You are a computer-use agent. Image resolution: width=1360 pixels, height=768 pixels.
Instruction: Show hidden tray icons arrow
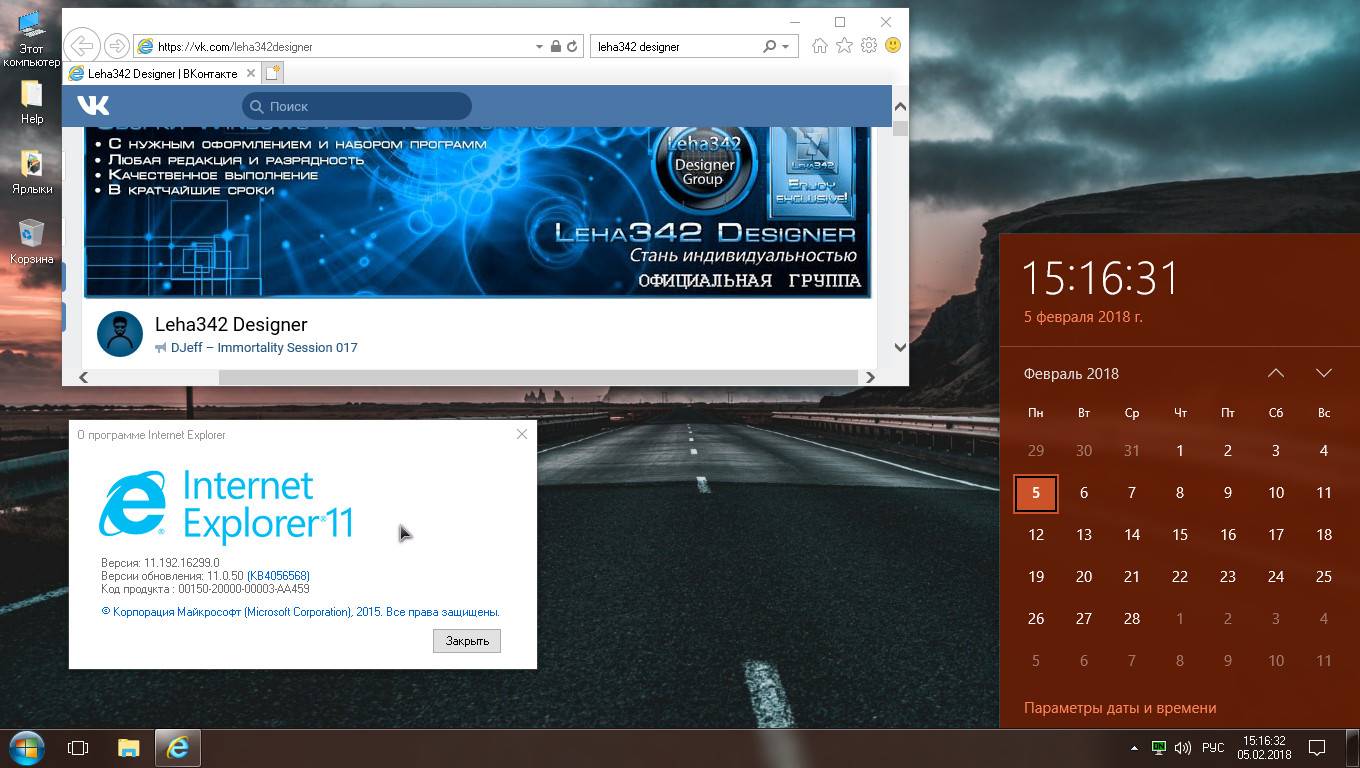1134,748
